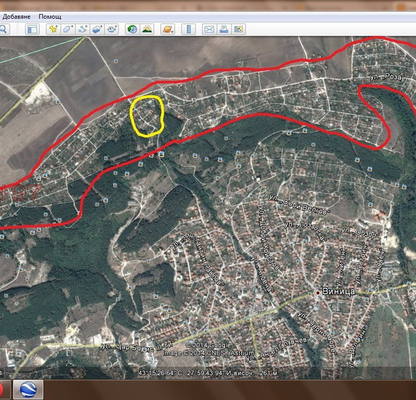Open the Ruler measuring tool
This screenshot has width=416, height=400.
tap(188, 29)
